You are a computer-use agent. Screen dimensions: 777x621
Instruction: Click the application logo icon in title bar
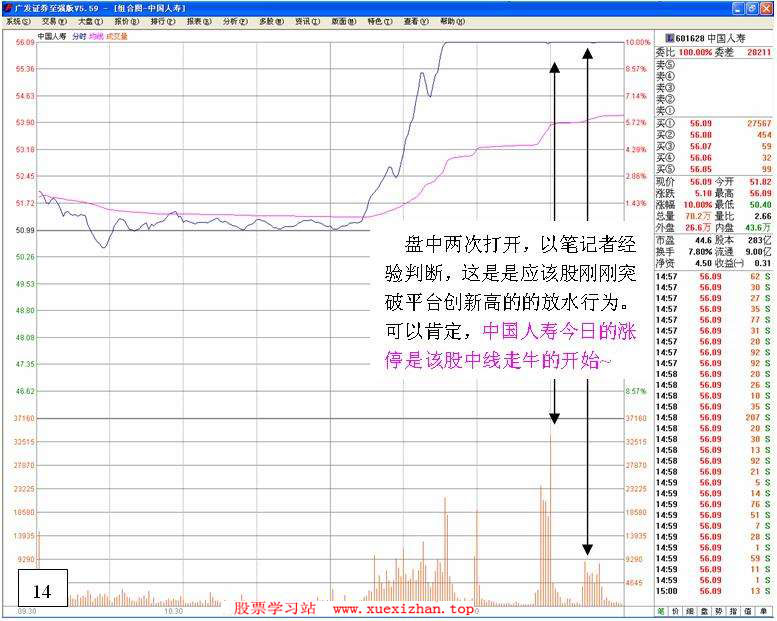coord(7,8)
